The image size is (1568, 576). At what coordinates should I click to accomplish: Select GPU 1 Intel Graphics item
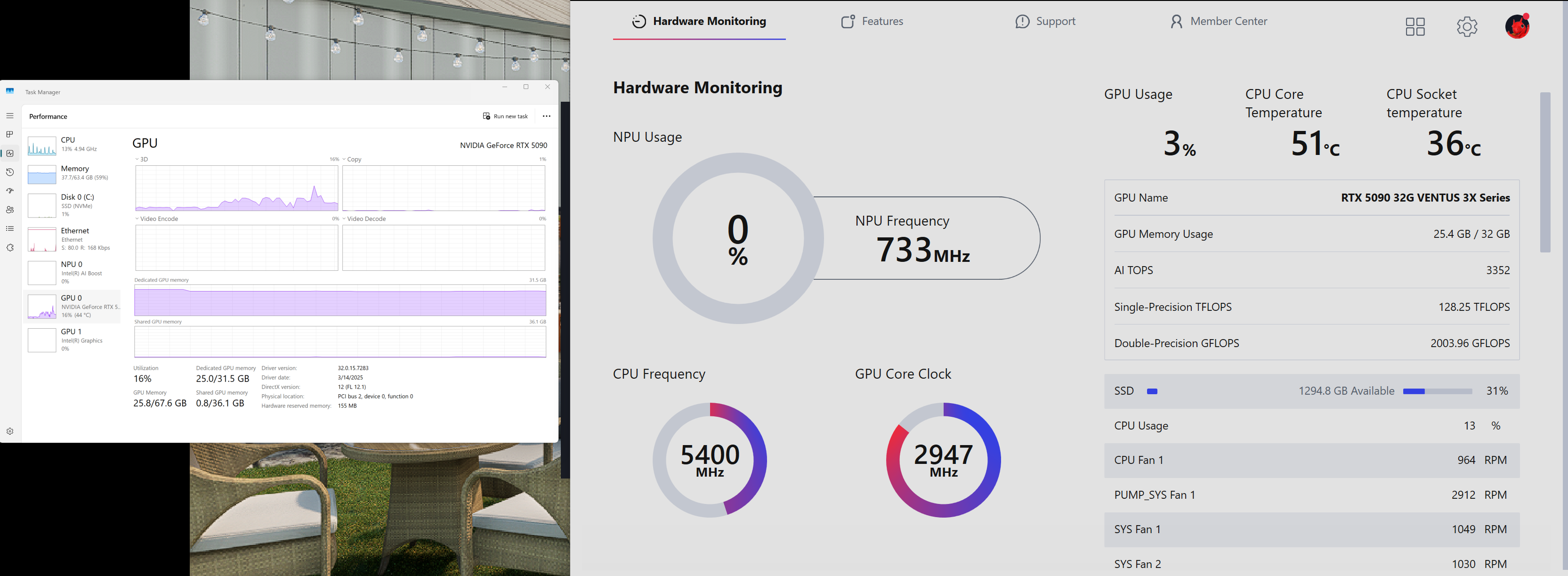tap(73, 340)
